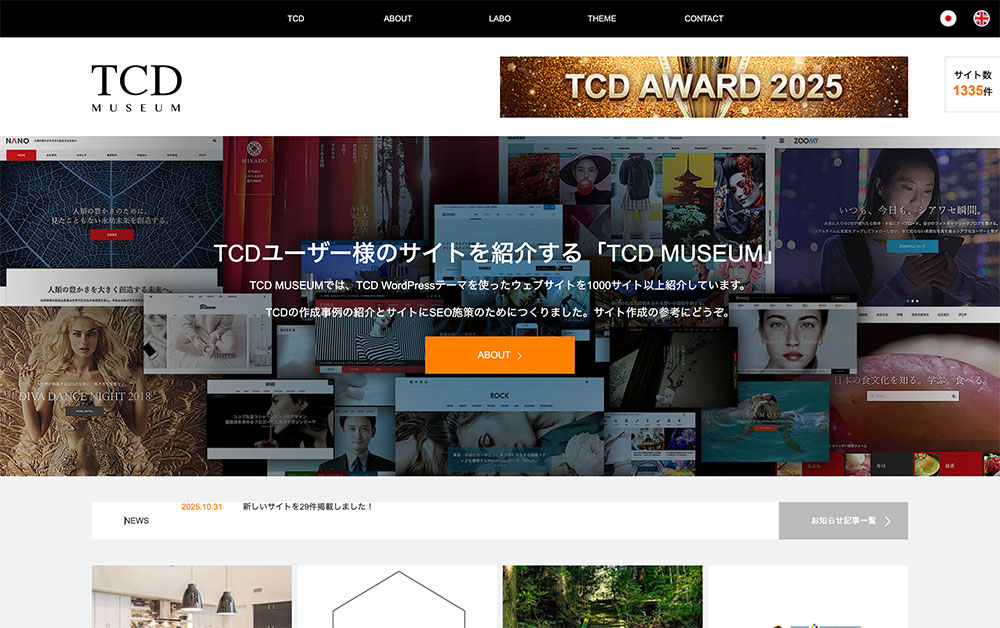Click the TCD MUSEUM logo
Screen dimensions: 1000x628
point(137,89)
